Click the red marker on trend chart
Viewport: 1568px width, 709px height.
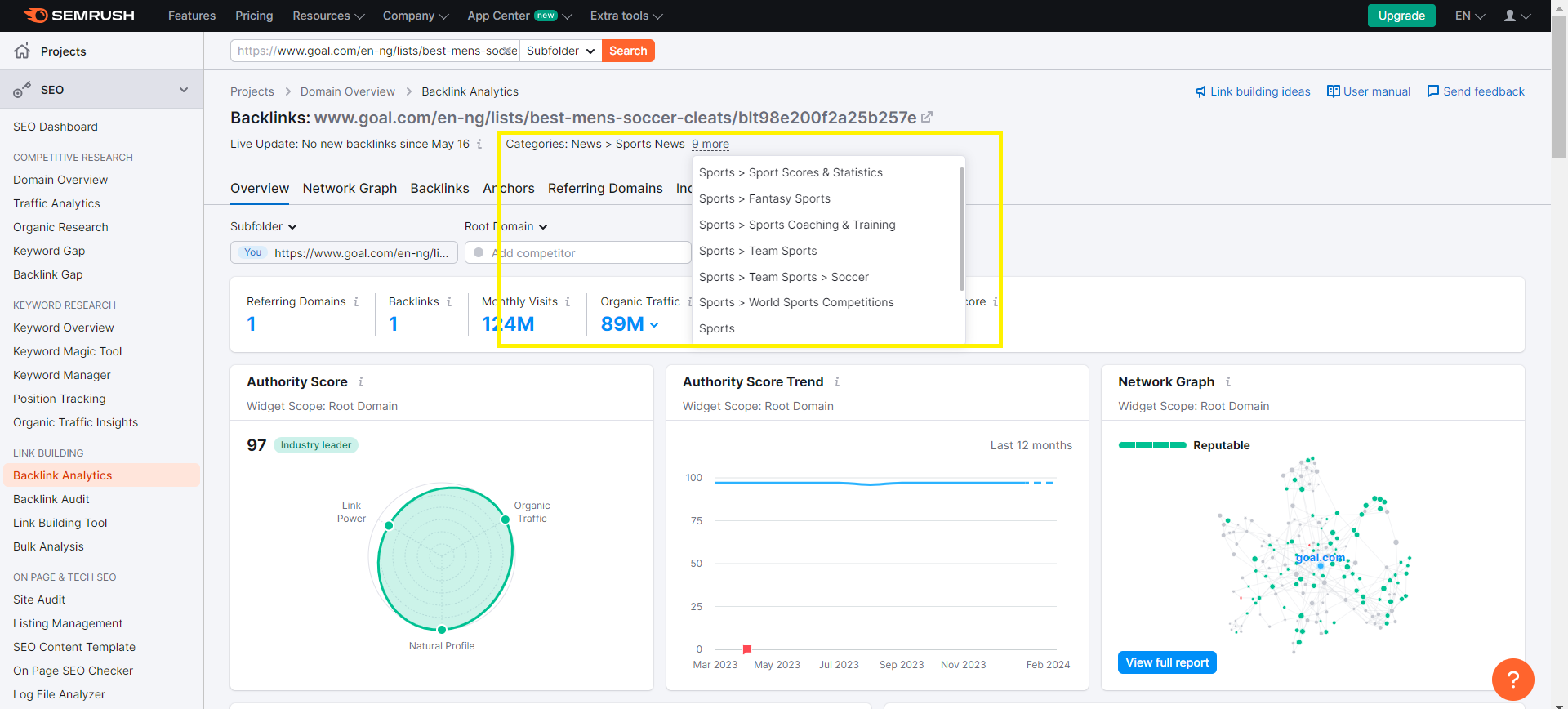[746, 649]
